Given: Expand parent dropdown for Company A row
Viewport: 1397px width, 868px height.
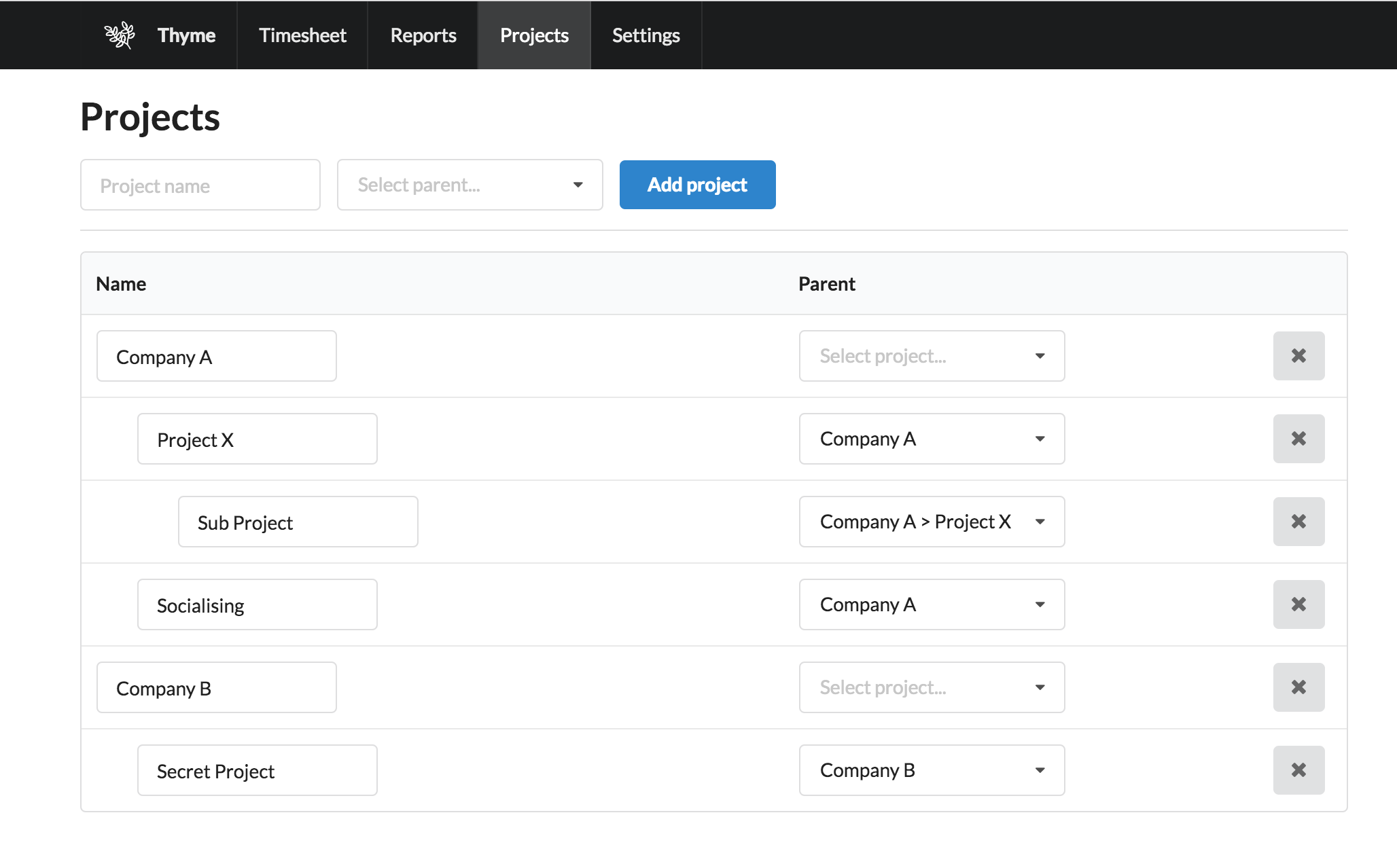Looking at the screenshot, I should 931,356.
